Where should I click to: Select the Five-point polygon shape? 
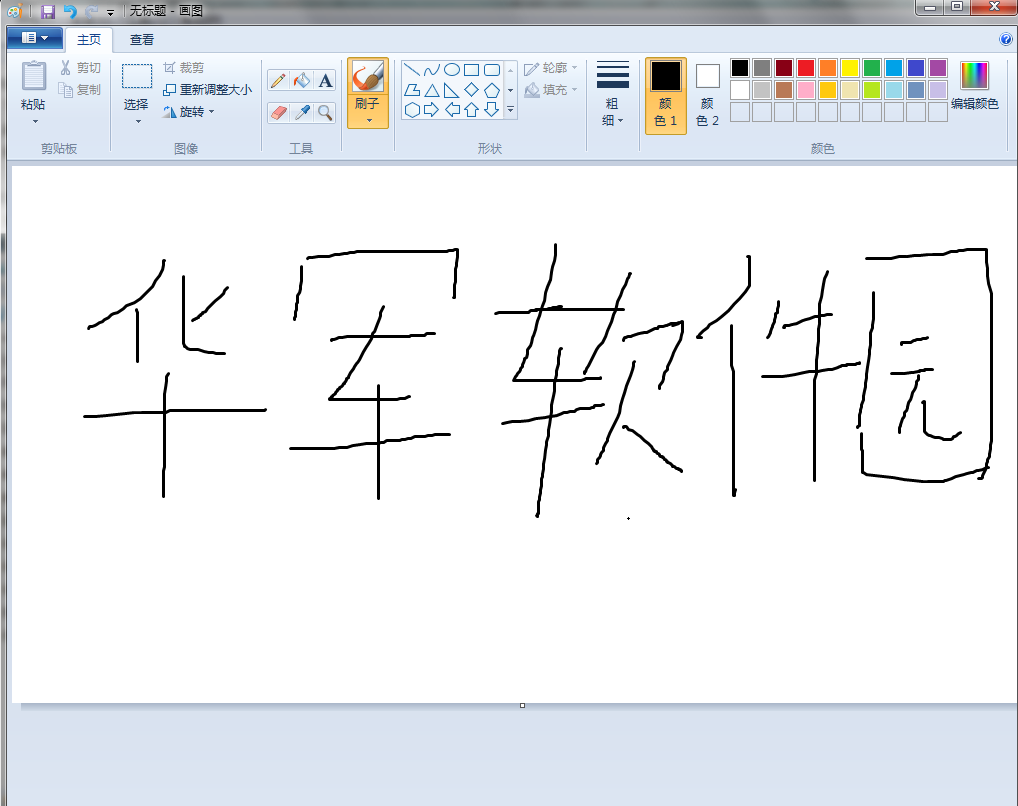click(491, 89)
